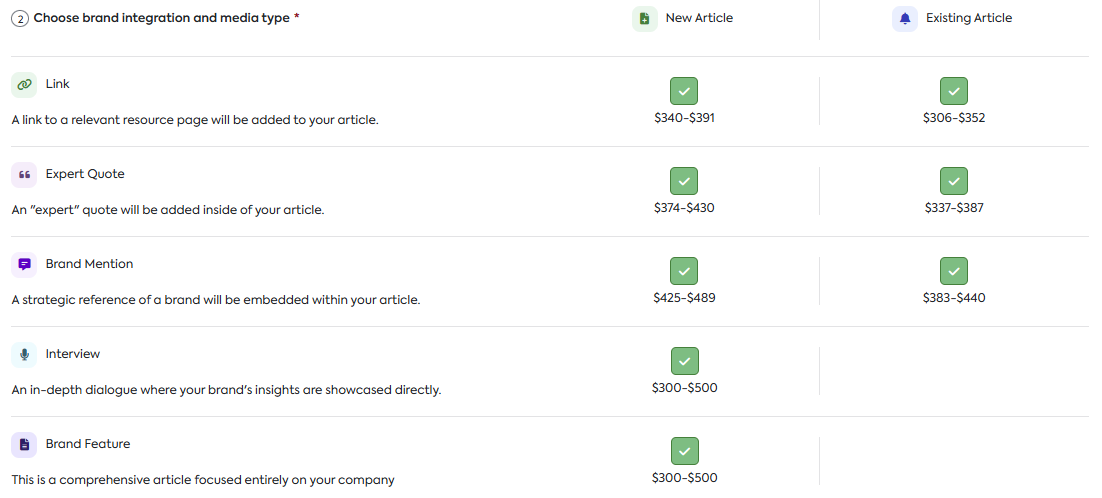Screen dimensions: 1102x498
Task: Uncheck Brand Mention for New Article
Action: 684,271
